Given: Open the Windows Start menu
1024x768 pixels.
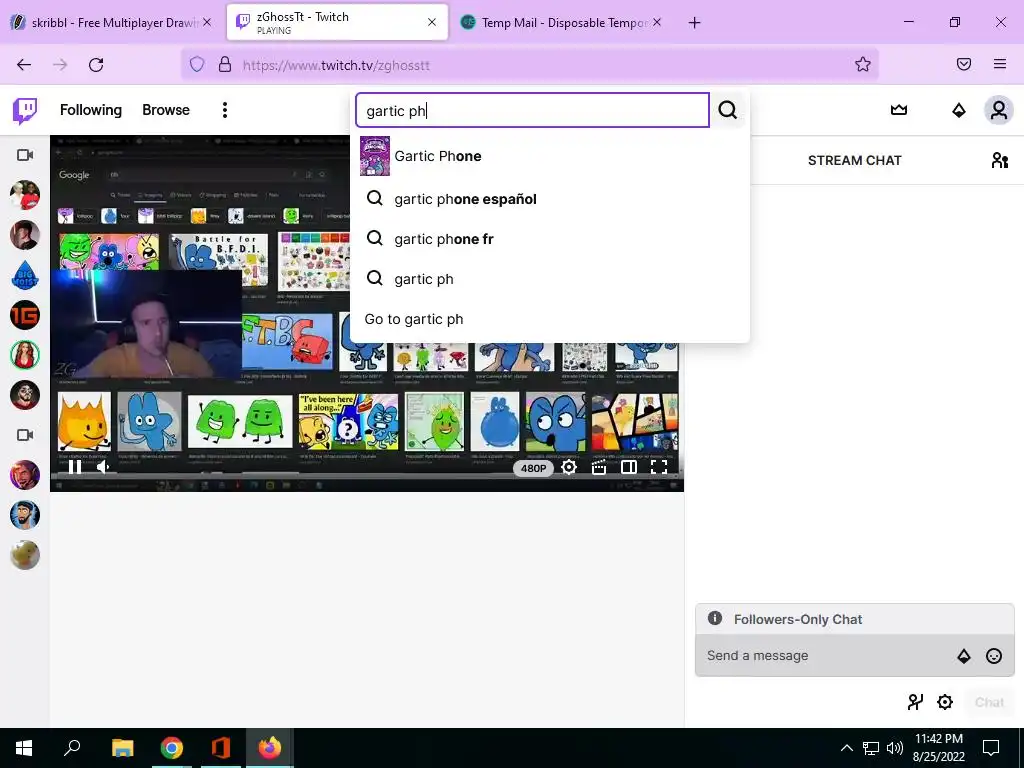Looking at the screenshot, I should click(x=24, y=748).
